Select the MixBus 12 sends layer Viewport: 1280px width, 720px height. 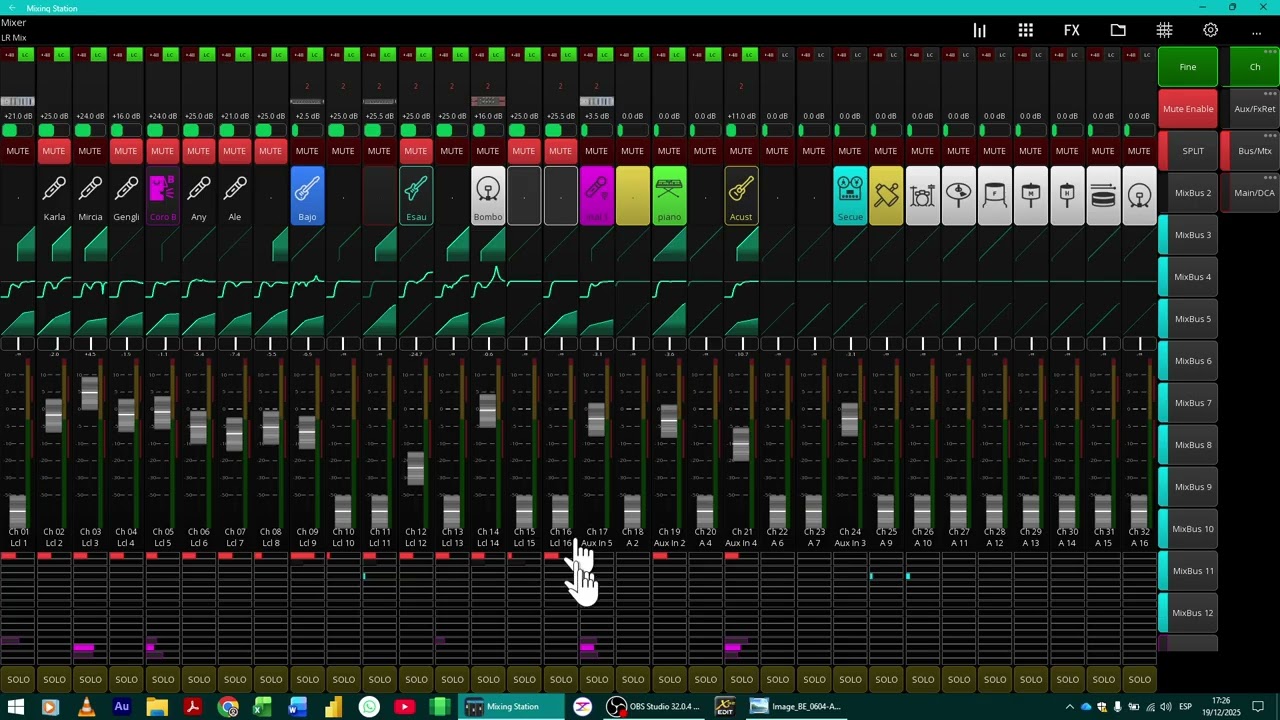pos(1188,613)
